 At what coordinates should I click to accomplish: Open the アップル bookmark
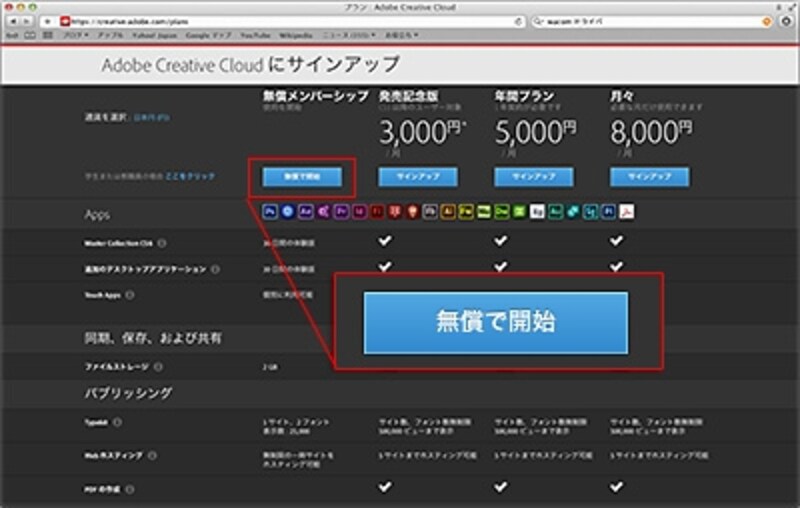110,35
